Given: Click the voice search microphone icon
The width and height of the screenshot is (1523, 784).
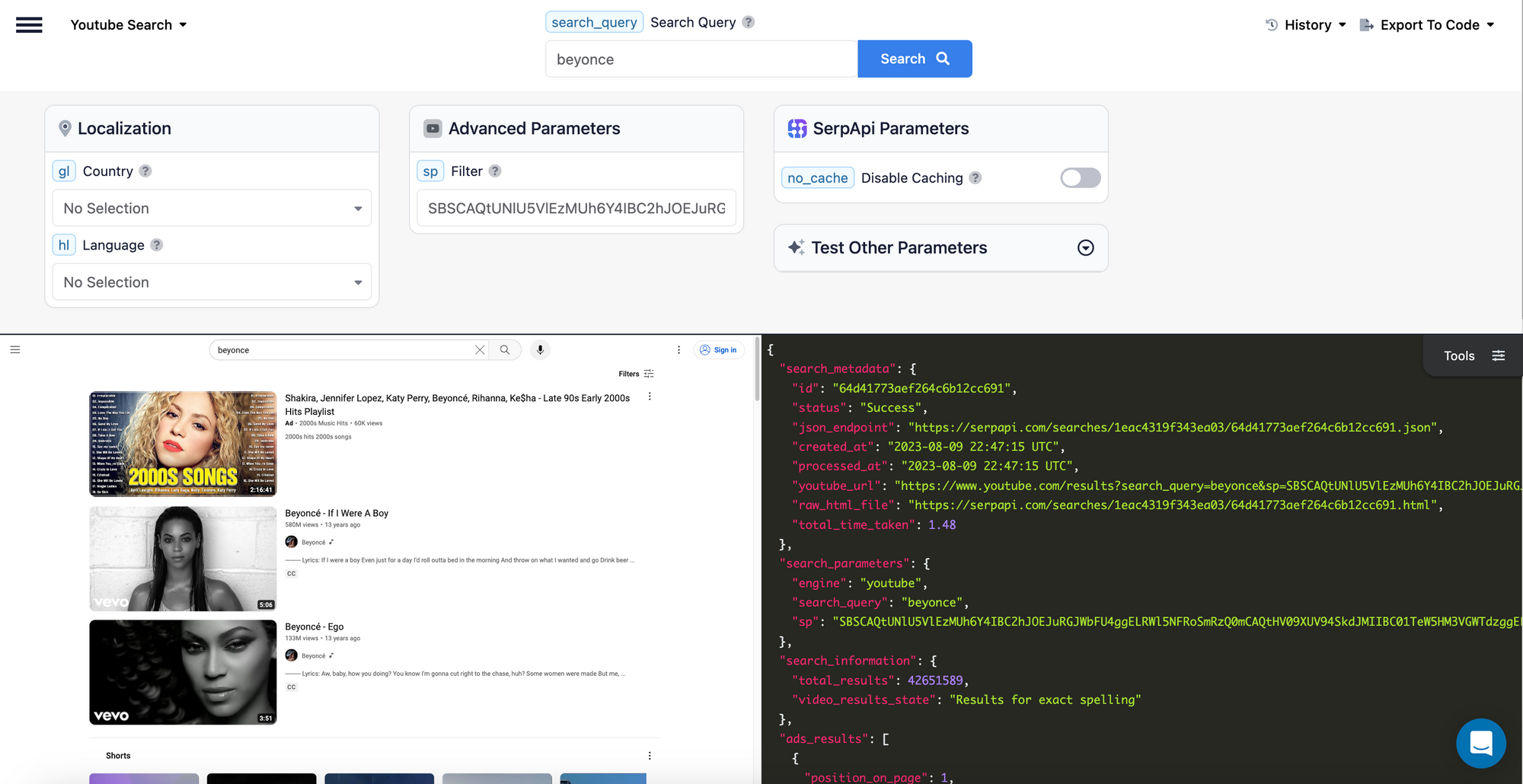Looking at the screenshot, I should 540,350.
